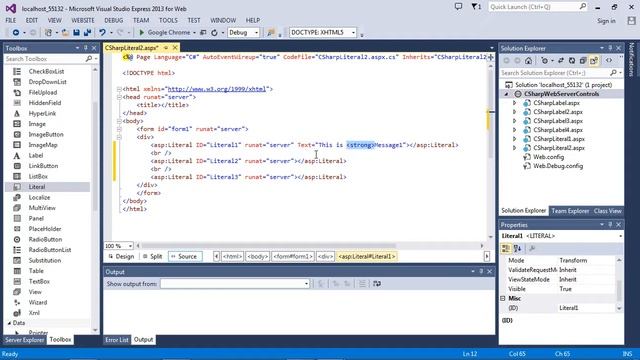Viewport: 640px width, 360px height.
Task: Click the Refresh browser toolbar icon
Action: click(x=214, y=32)
